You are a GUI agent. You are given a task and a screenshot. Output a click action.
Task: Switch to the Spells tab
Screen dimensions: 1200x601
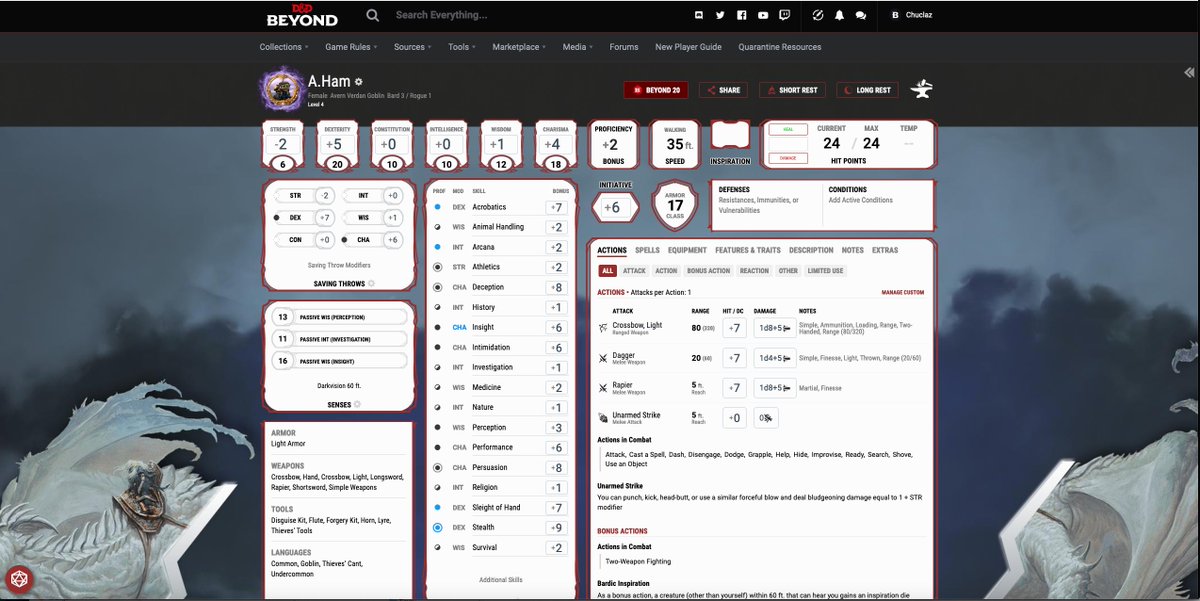coord(647,250)
